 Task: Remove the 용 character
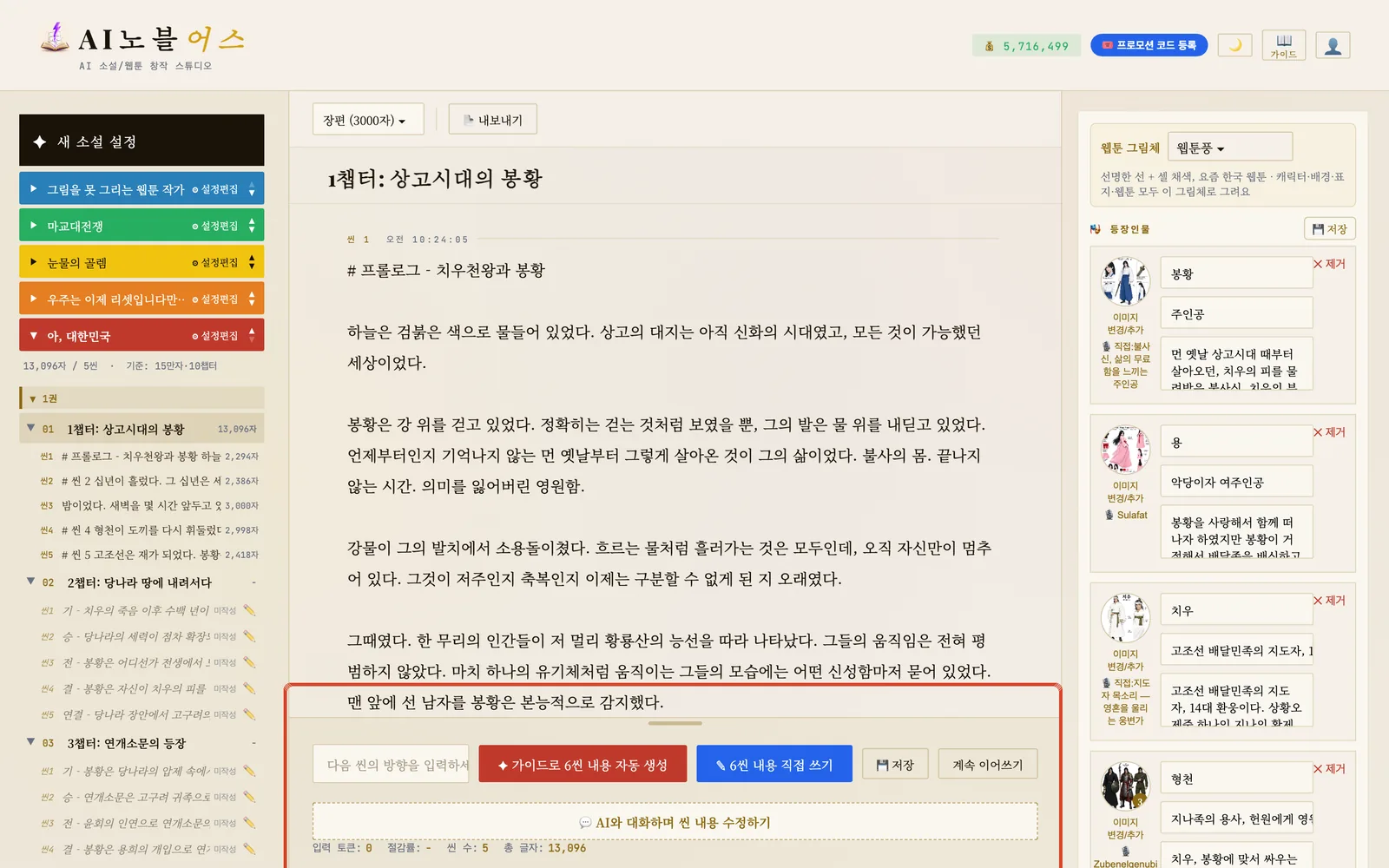point(1329,432)
